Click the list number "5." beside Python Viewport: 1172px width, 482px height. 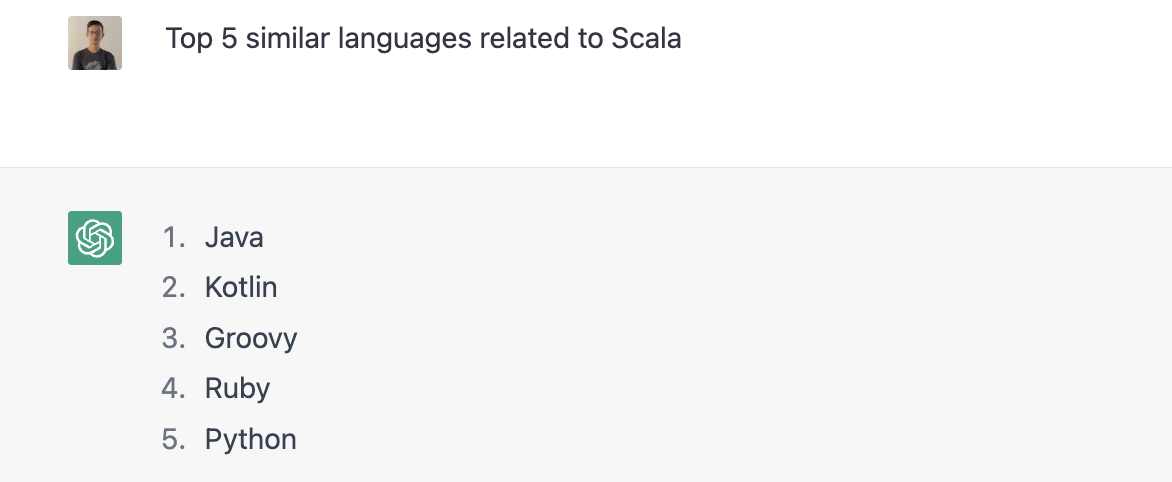pos(174,439)
